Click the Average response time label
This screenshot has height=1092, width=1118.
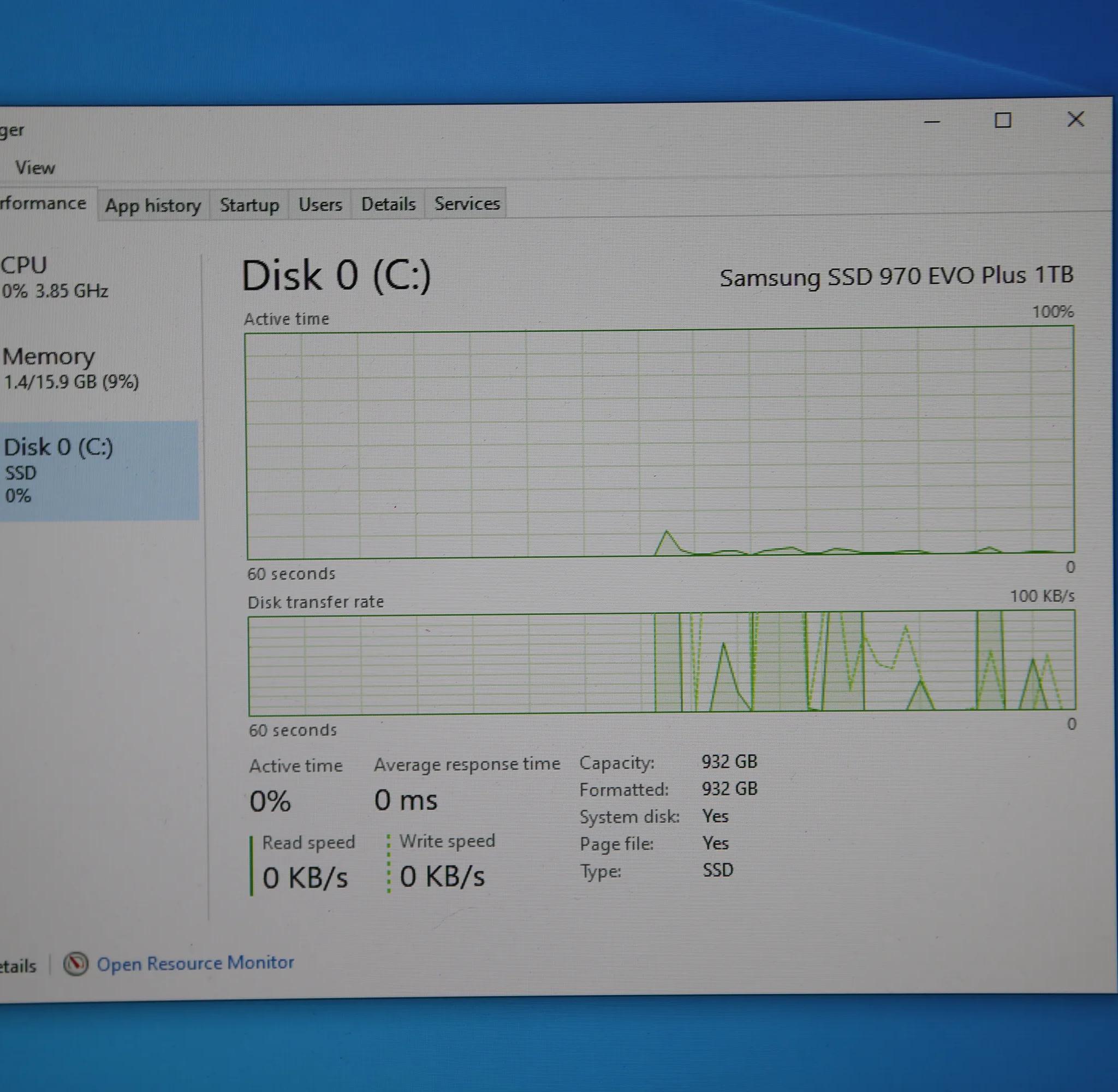click(x=467, y=764)
